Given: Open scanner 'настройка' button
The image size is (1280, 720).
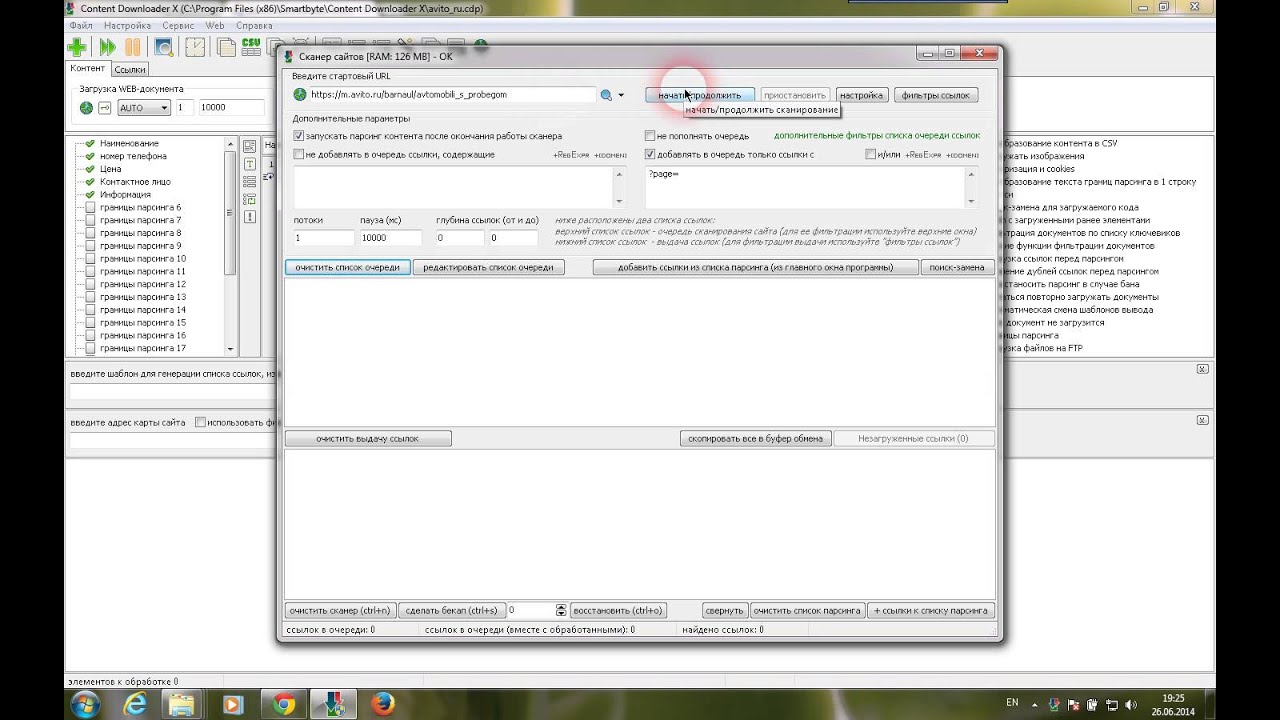Looking at the screenshot, I should tap(861, 95).
